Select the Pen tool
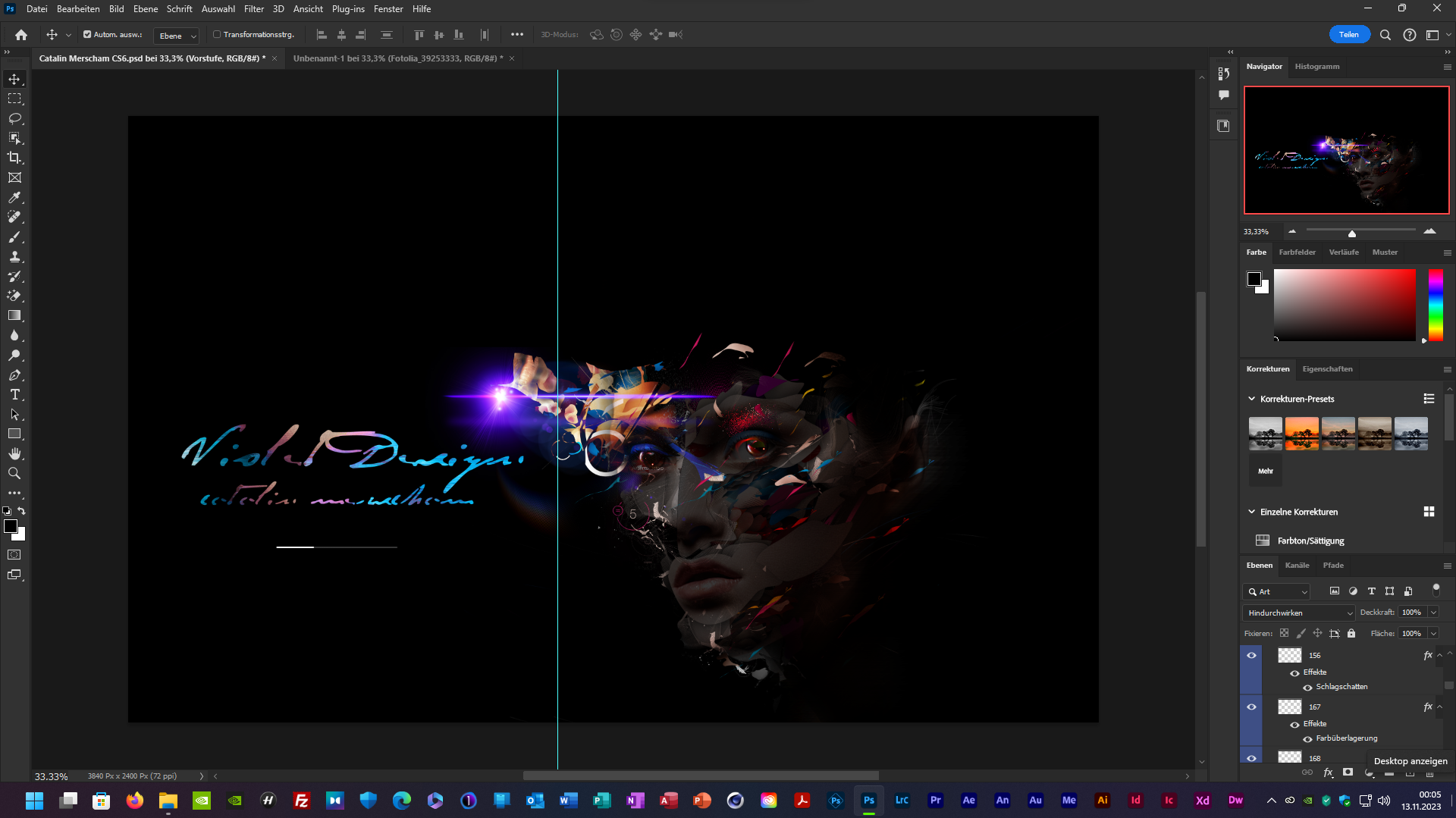Screen dimensions: 1456x818 pyautogui.click(x=14, y=375)
